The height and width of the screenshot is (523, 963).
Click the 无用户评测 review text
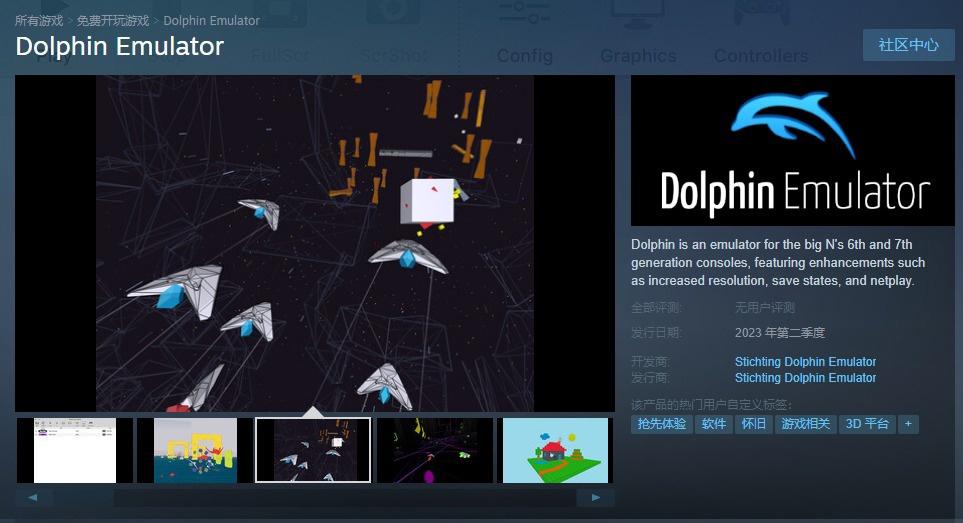point(765,308)
